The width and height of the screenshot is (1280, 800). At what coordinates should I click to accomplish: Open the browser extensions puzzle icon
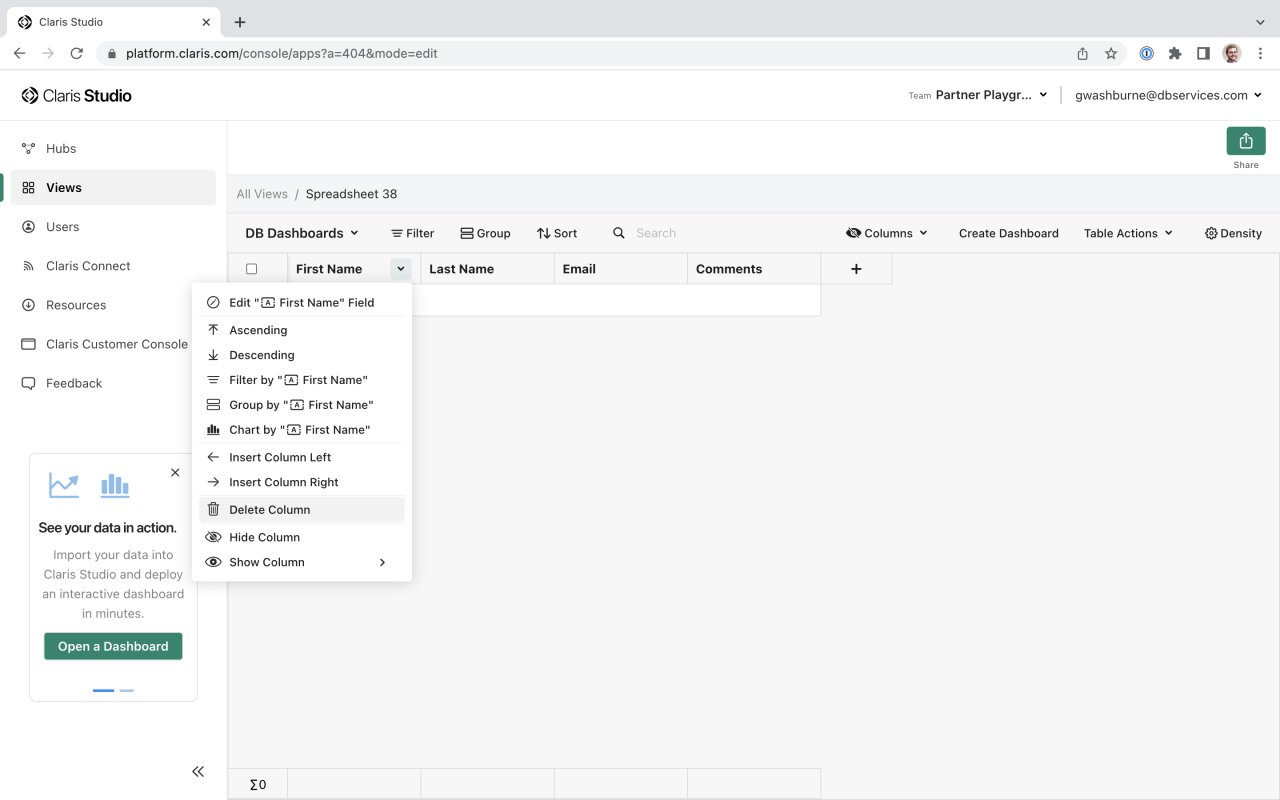click(1175, 54)
